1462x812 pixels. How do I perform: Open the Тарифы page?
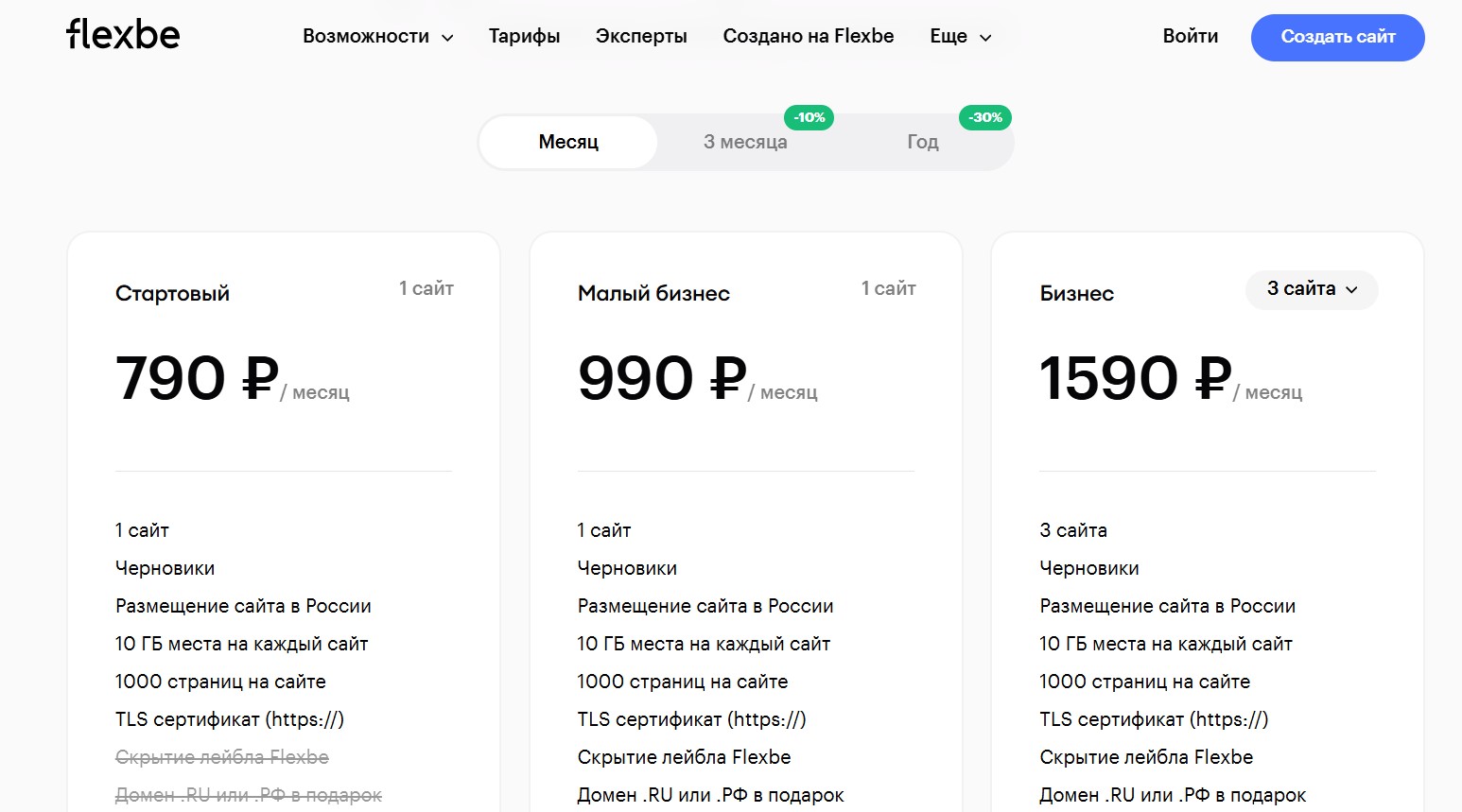pos(524,37)
